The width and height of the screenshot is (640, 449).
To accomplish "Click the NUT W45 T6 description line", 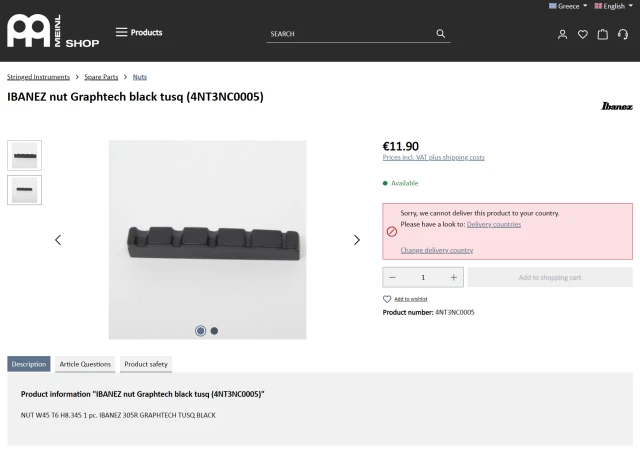I will point(118,415).
